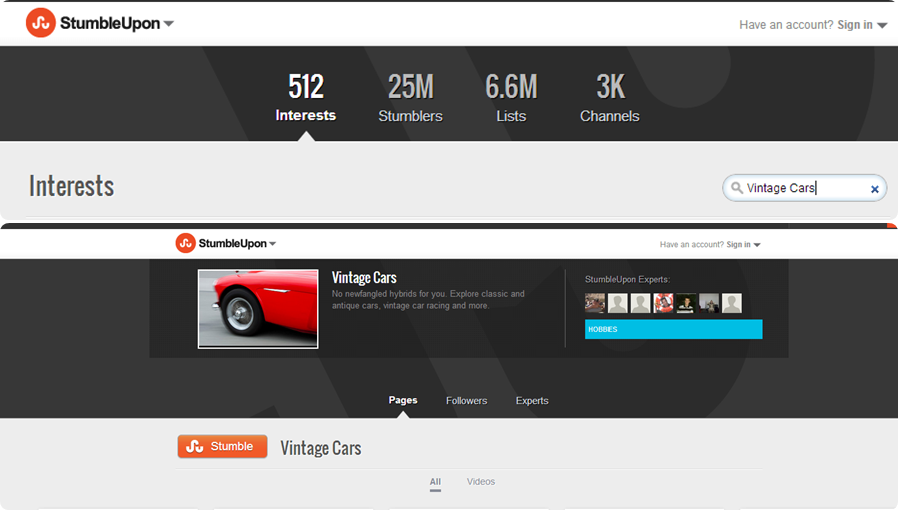Viewport: 898px width, 510px height.
Task: Open the first expert avatar
Action: pos(595,303)
